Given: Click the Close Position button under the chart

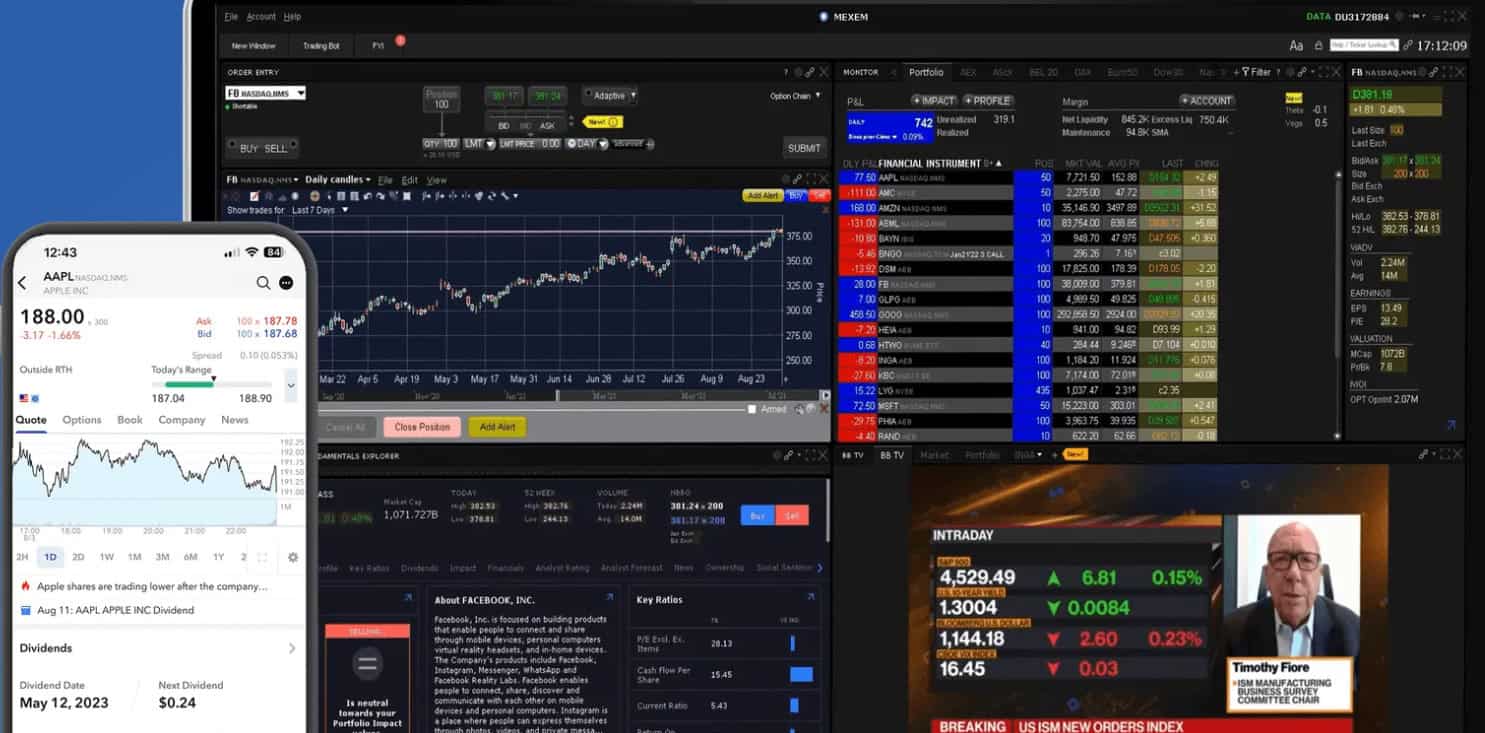Looking at the screenshot, I should click(421, 427).
